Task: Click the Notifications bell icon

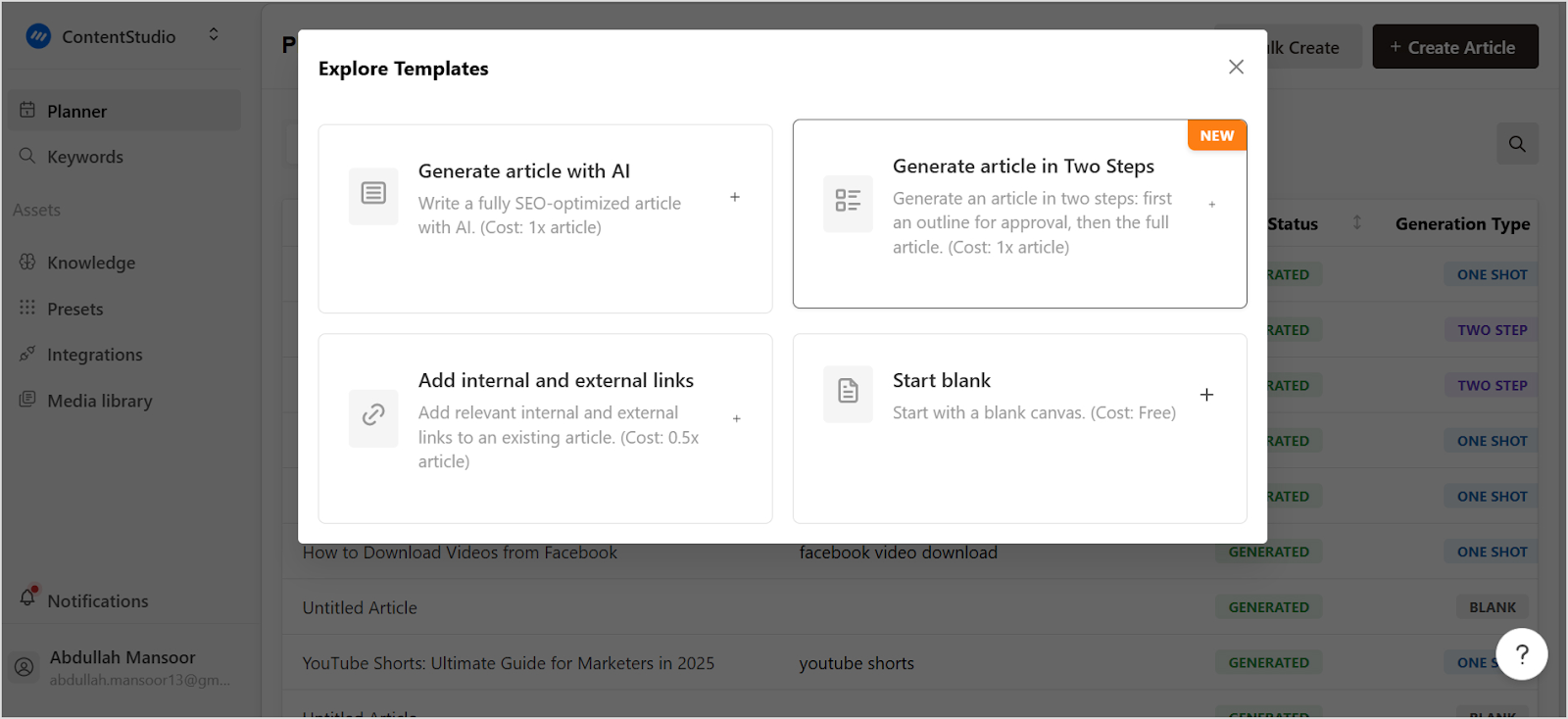Action: click(x=27, y=597)
